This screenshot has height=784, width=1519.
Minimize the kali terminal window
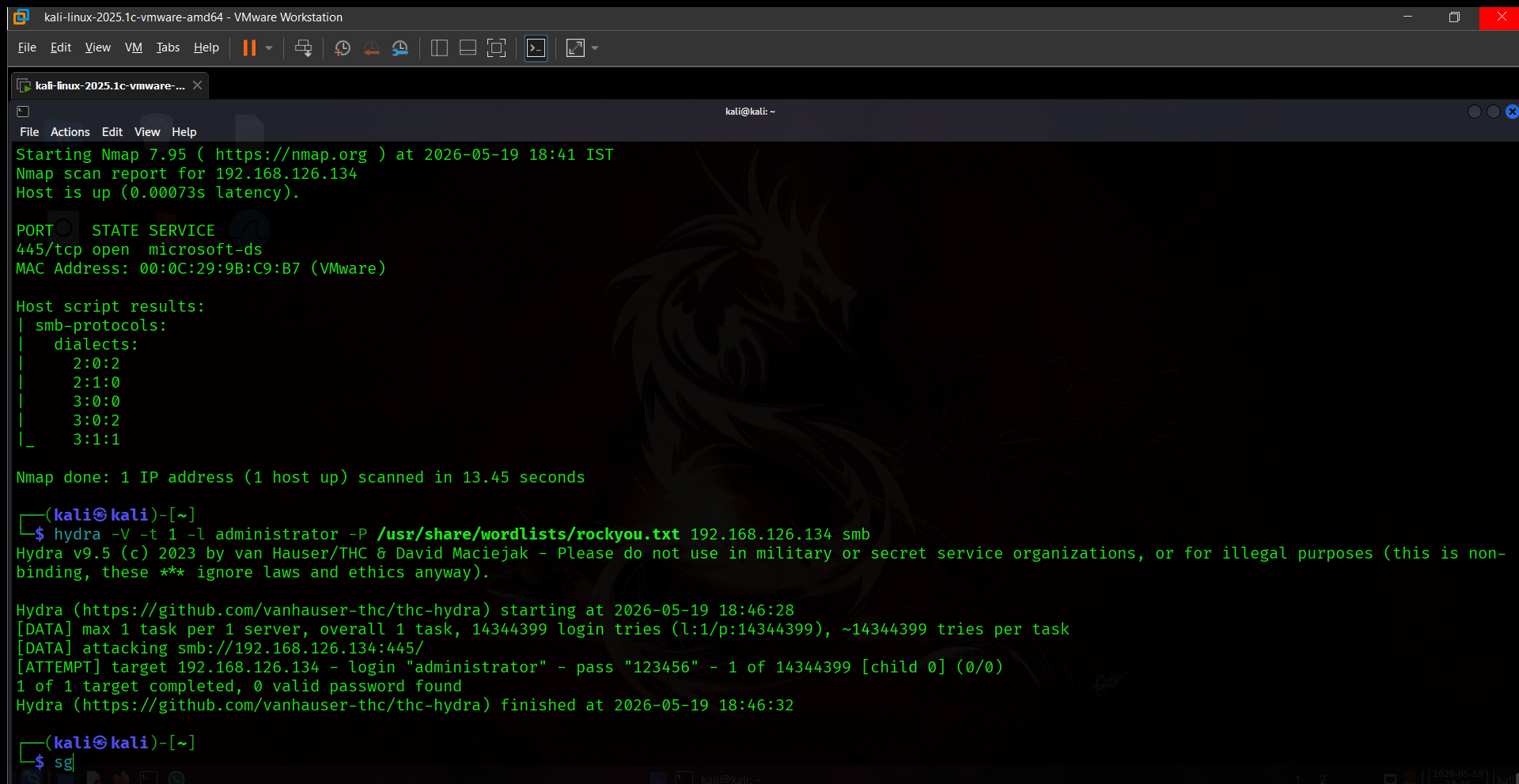(x=1475, y=112)
